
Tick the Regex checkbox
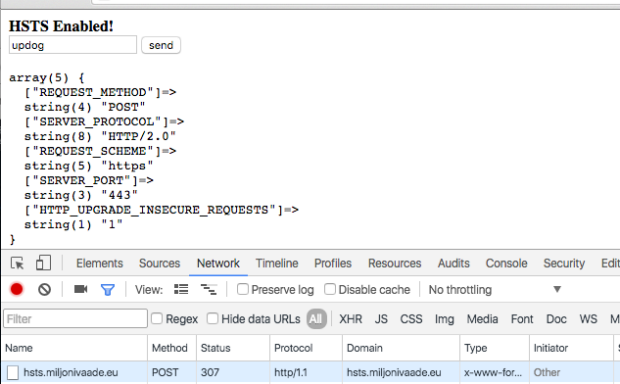[157, 318]
